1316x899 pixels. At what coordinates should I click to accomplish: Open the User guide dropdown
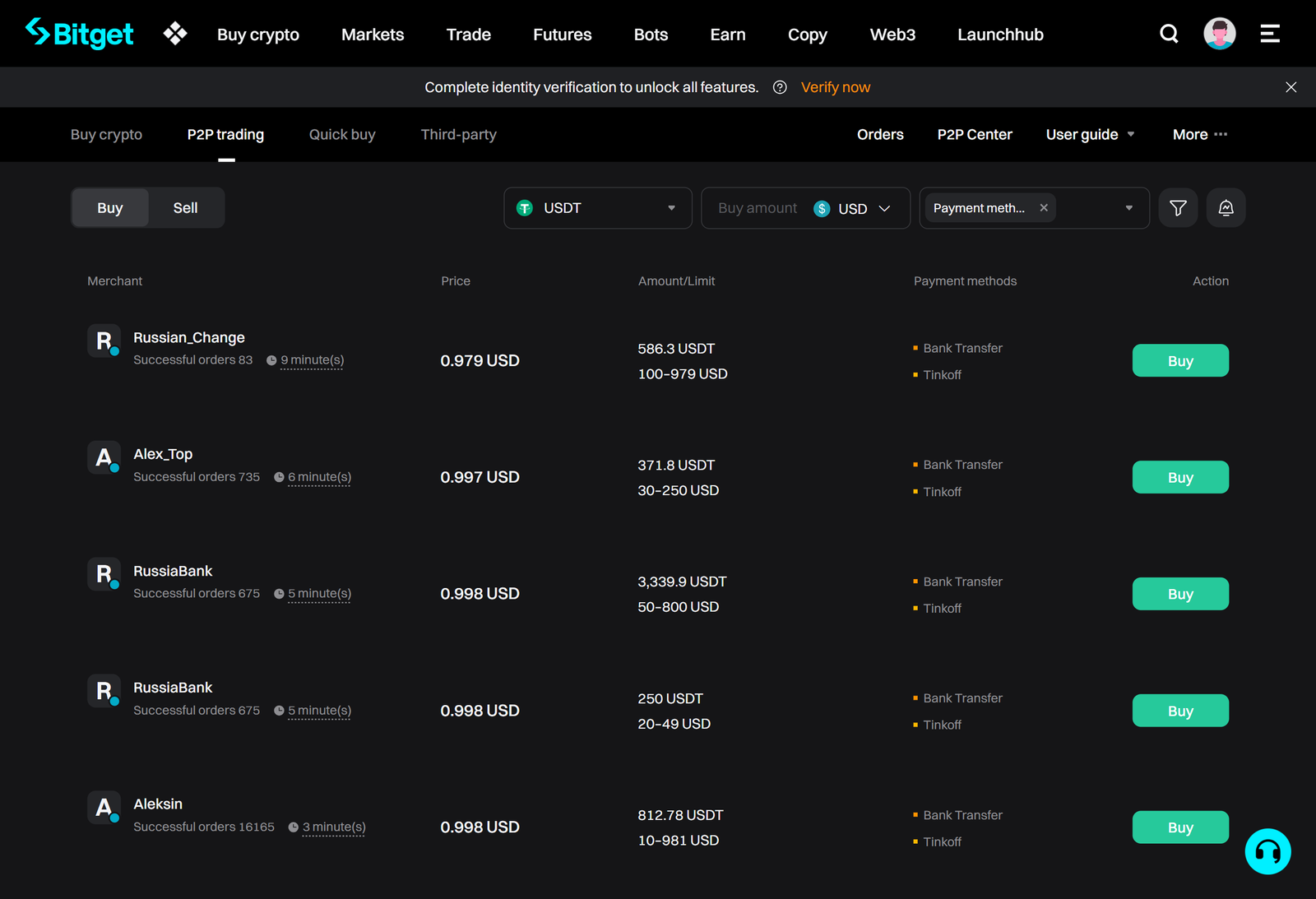tap(1090, 134)
